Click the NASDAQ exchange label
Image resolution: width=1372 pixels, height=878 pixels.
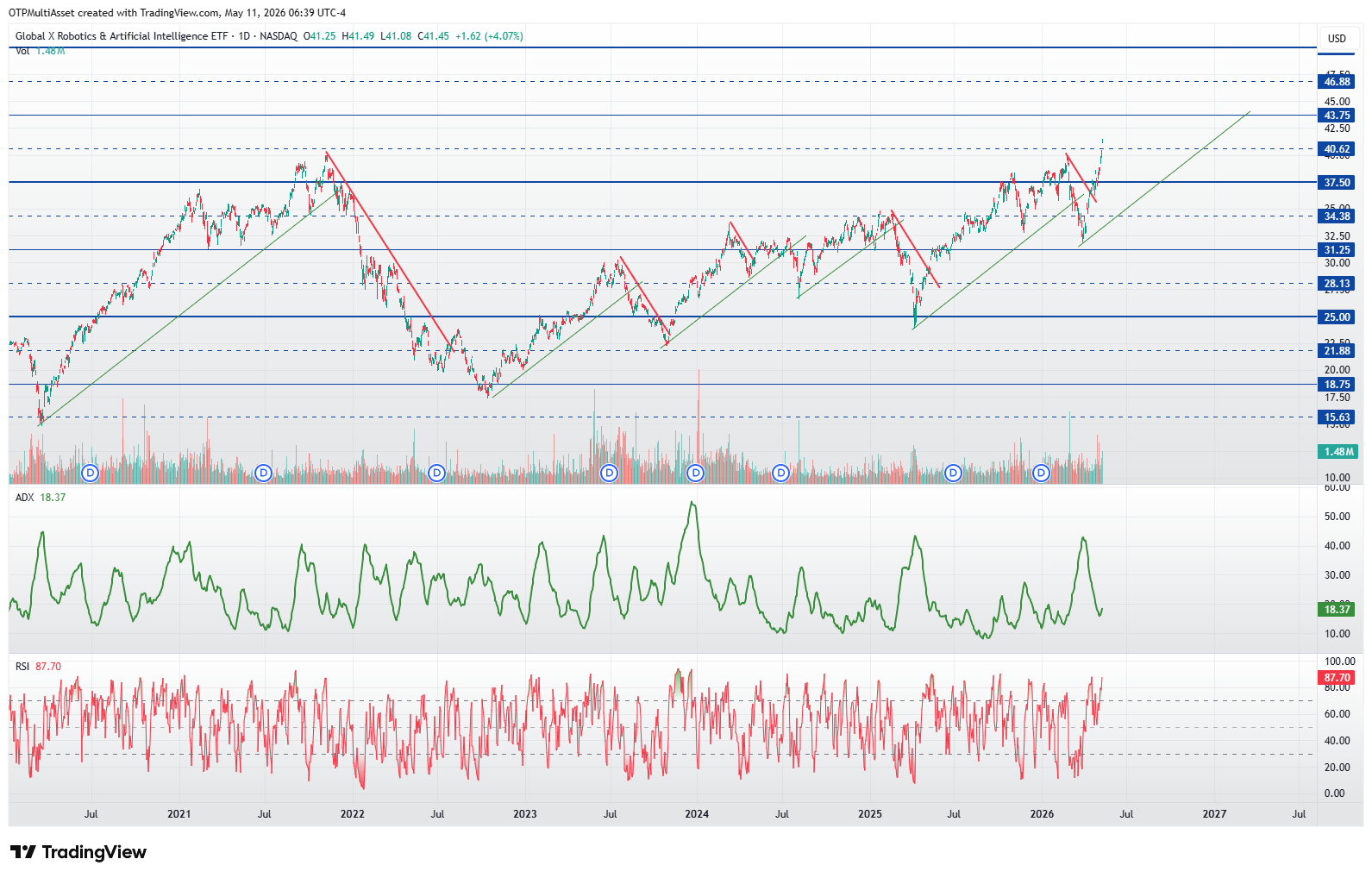(279, 36)
